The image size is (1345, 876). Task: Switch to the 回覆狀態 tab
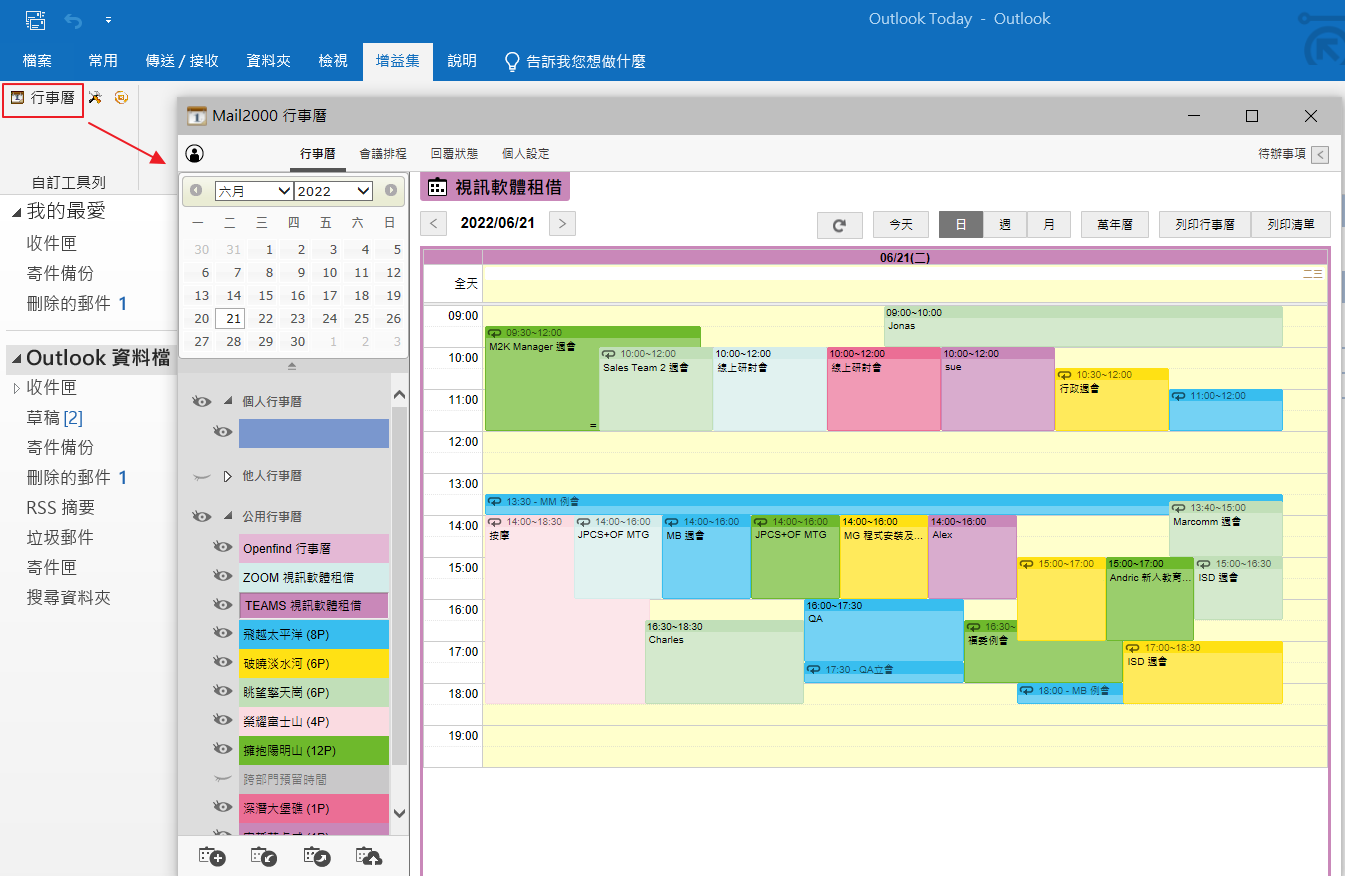tap(454, 154)
